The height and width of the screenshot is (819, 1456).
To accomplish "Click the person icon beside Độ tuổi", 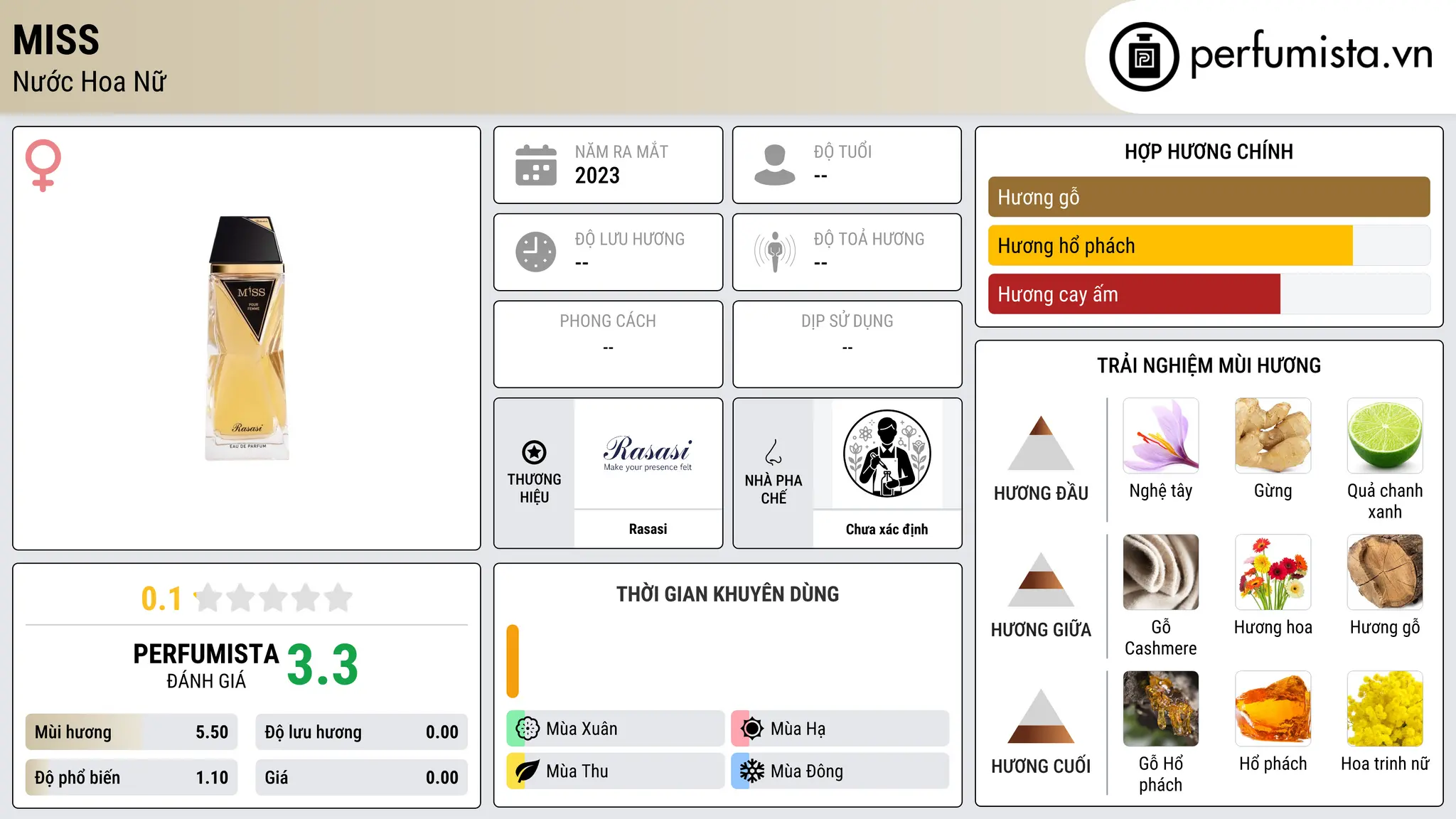I will [x=775, y=165].
